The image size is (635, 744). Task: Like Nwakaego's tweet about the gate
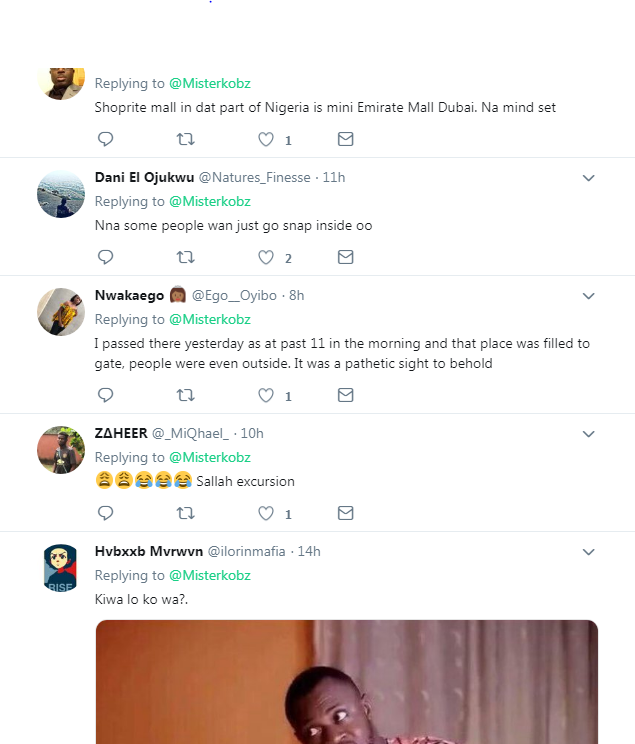click(266, 395)
